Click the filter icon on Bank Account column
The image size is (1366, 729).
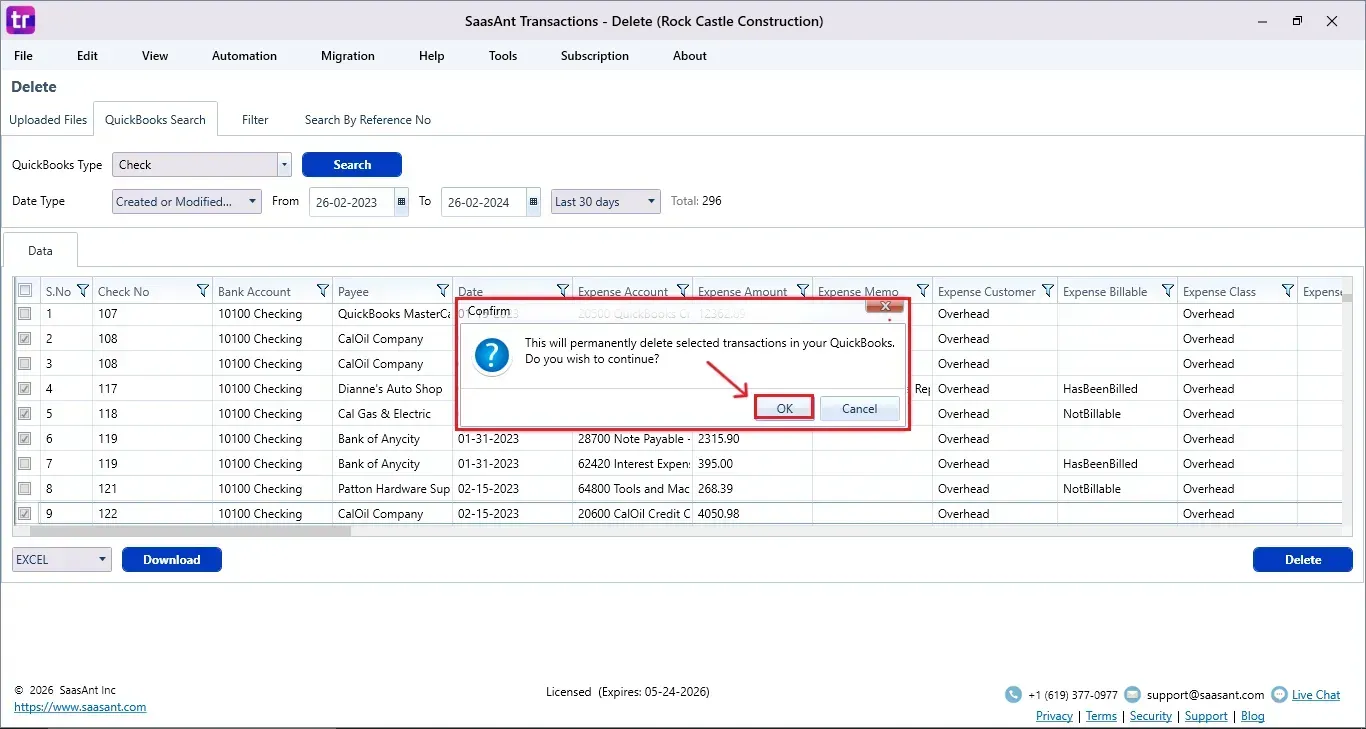(323, 291)
